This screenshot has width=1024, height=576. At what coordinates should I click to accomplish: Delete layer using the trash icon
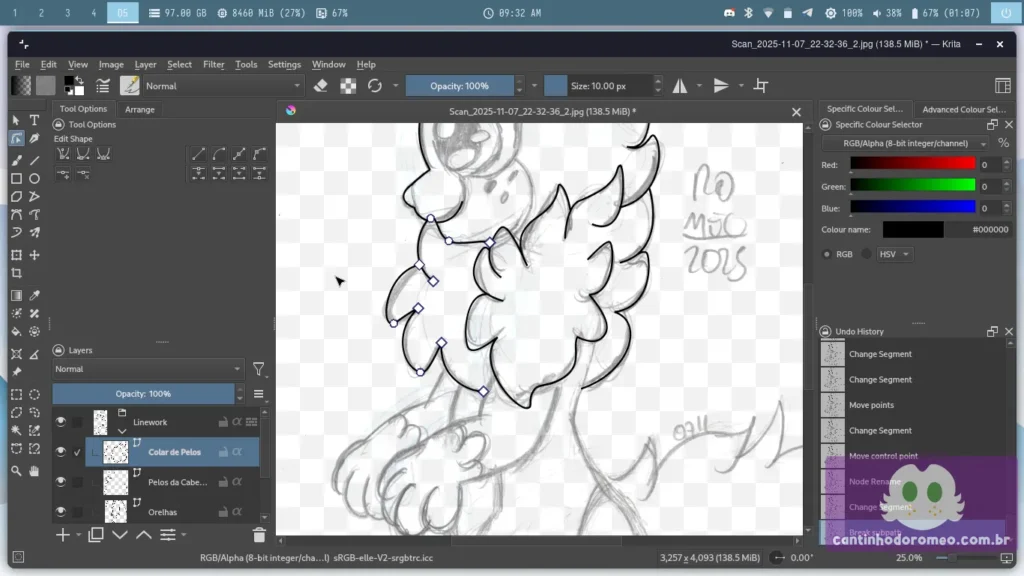tap(259, 535)
